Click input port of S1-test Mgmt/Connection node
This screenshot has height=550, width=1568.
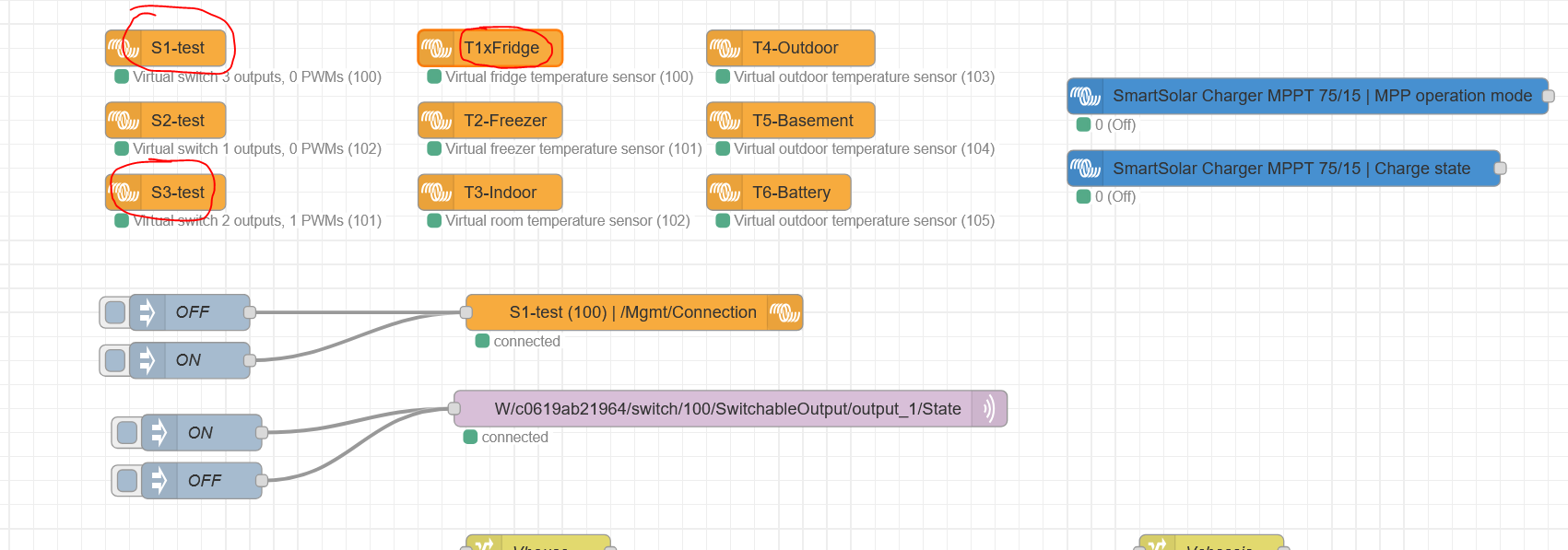point(466,312)
